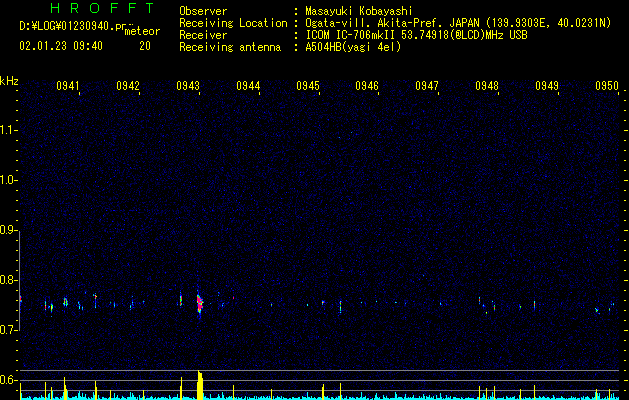Screen dimensions: 629x400
Task: Select the Ogata-vill. Akita-Pref. JAPAN location text
Action: pos(458,23)
